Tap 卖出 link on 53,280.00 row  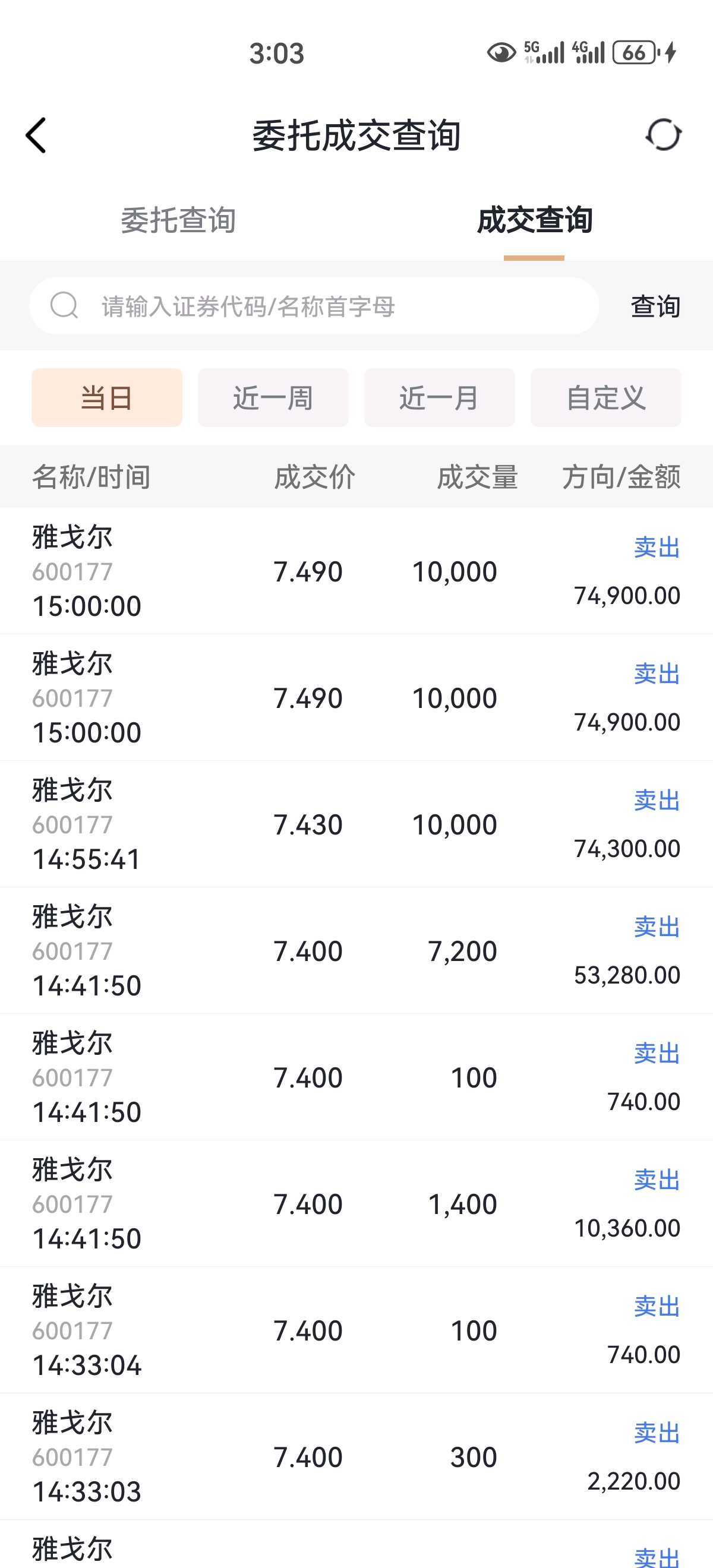(x=657, y=927)
